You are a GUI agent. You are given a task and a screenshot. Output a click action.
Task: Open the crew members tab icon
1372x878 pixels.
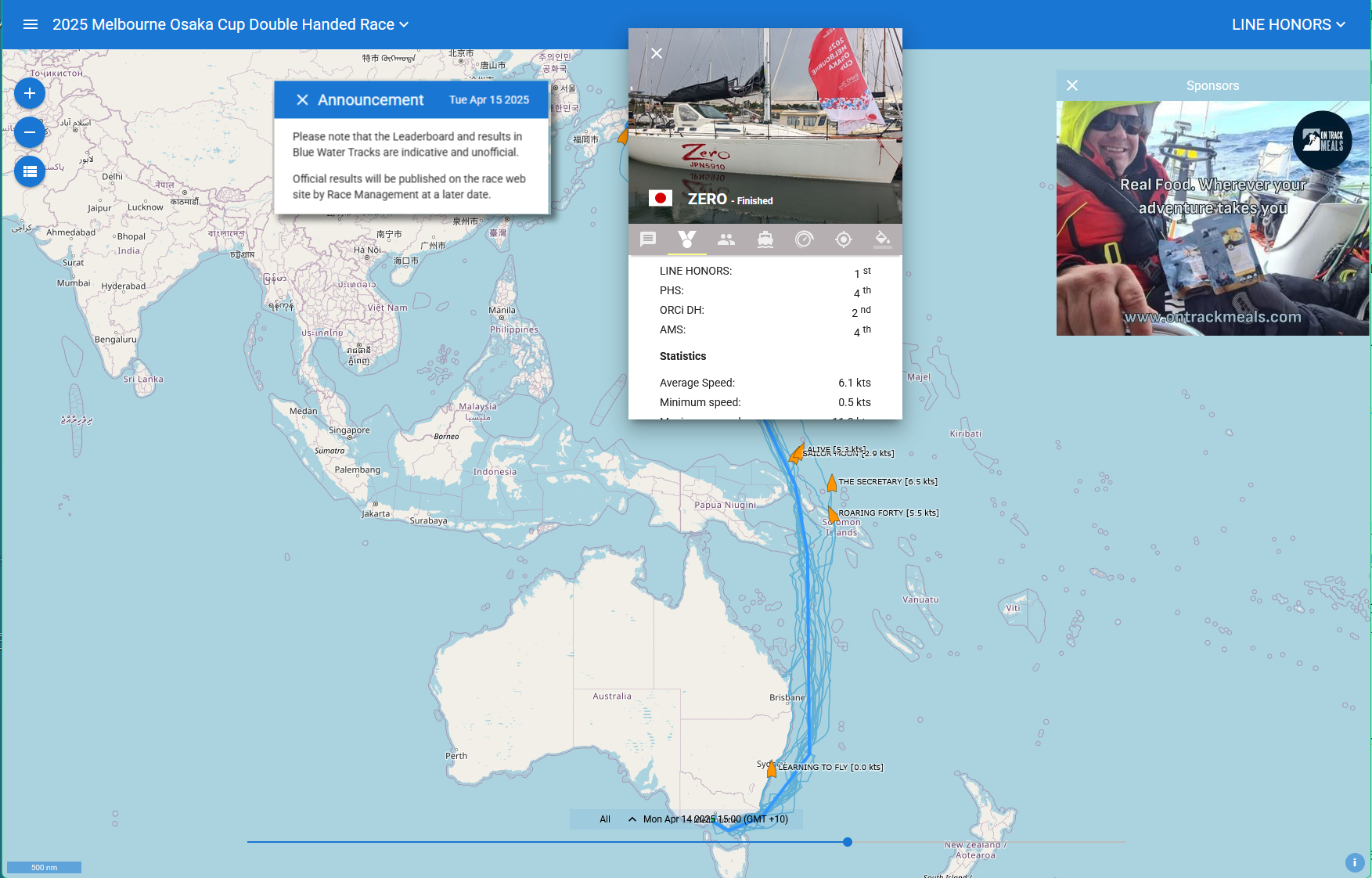pyautogui.click(x=726, y=239)
